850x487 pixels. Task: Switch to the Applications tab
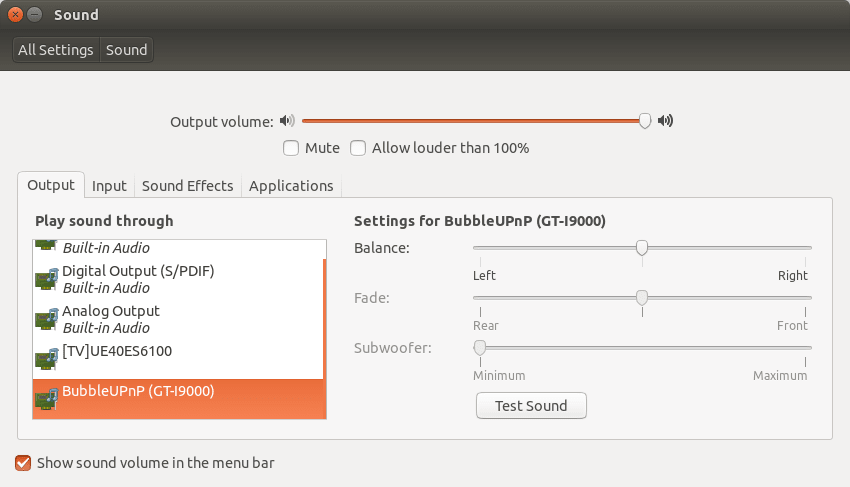(291, 185)
